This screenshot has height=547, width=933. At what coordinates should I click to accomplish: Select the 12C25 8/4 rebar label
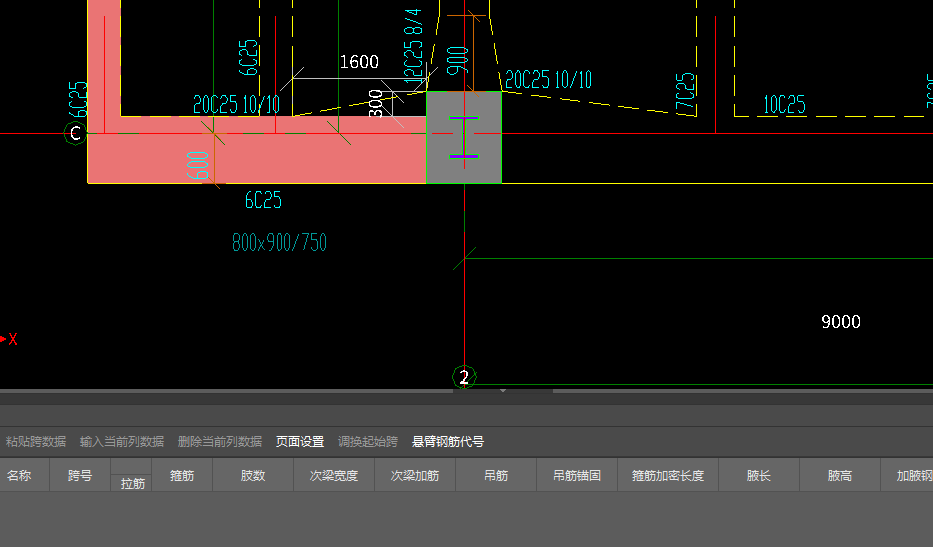(413, 46)
